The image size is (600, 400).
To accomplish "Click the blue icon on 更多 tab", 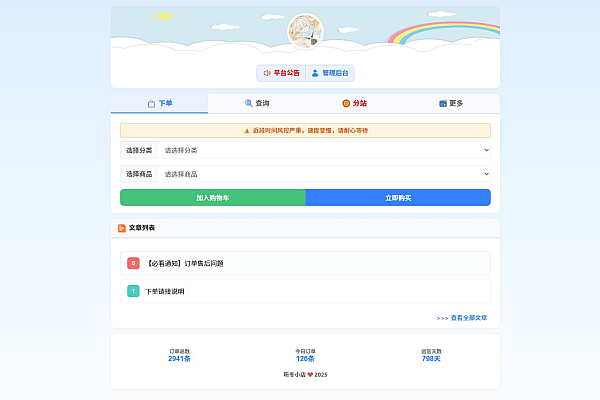I will [x=443, y=103].
